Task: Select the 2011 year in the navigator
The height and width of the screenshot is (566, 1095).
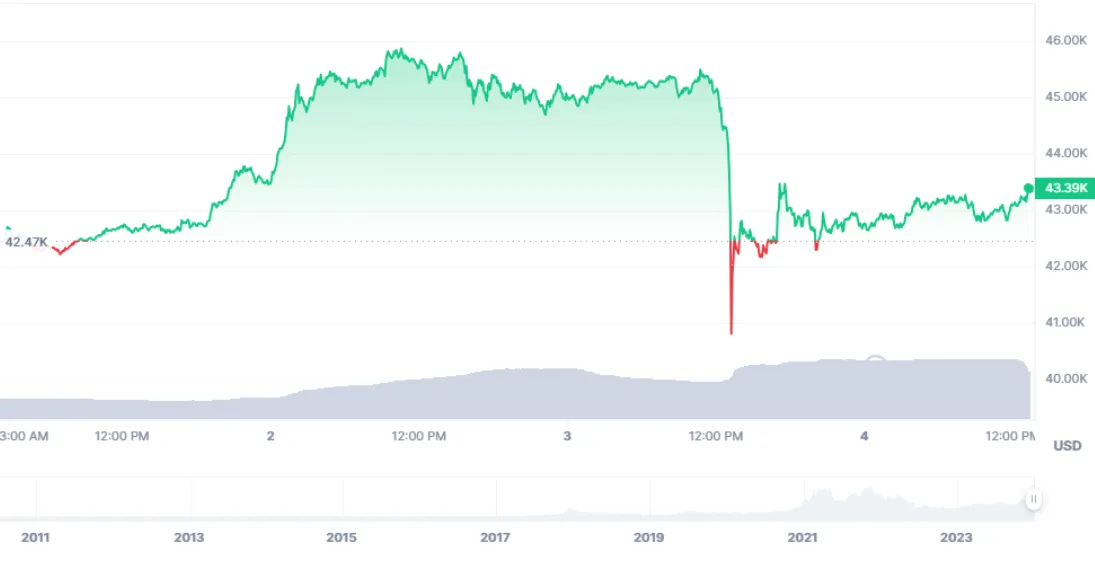Action: coord(36,537)
